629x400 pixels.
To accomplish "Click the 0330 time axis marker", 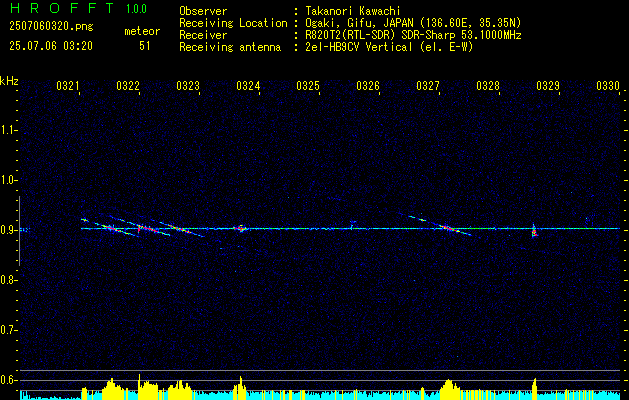I will (608, 85).
